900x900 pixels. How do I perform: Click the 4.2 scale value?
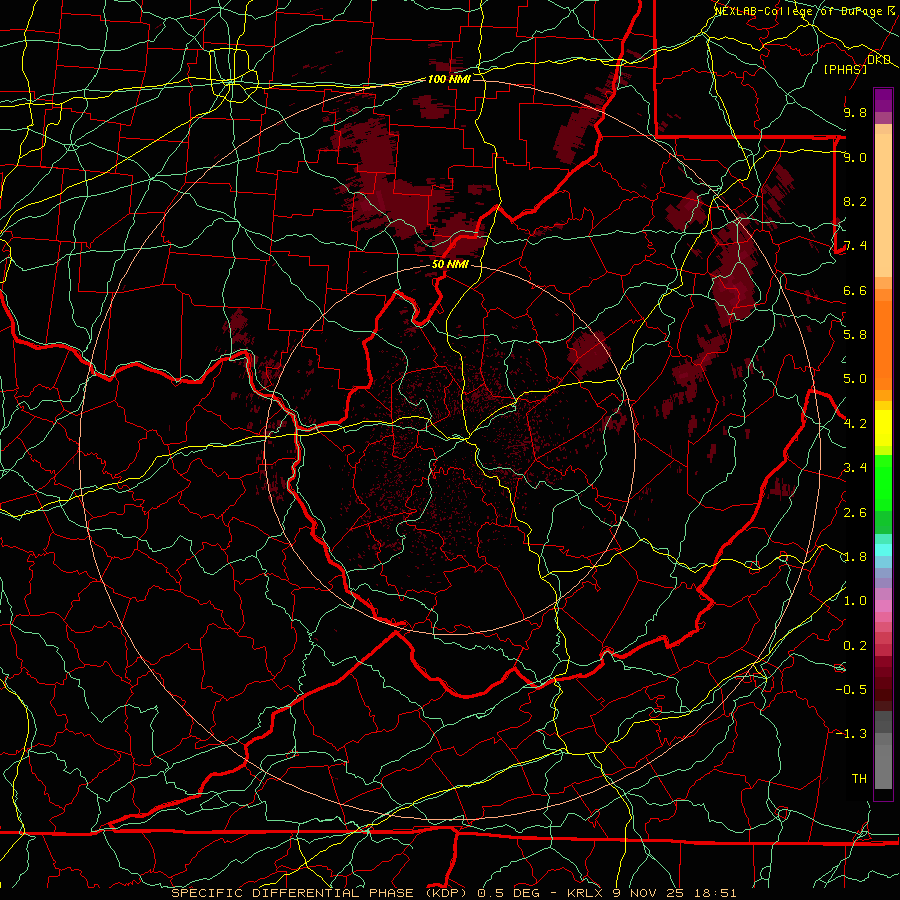855,424
